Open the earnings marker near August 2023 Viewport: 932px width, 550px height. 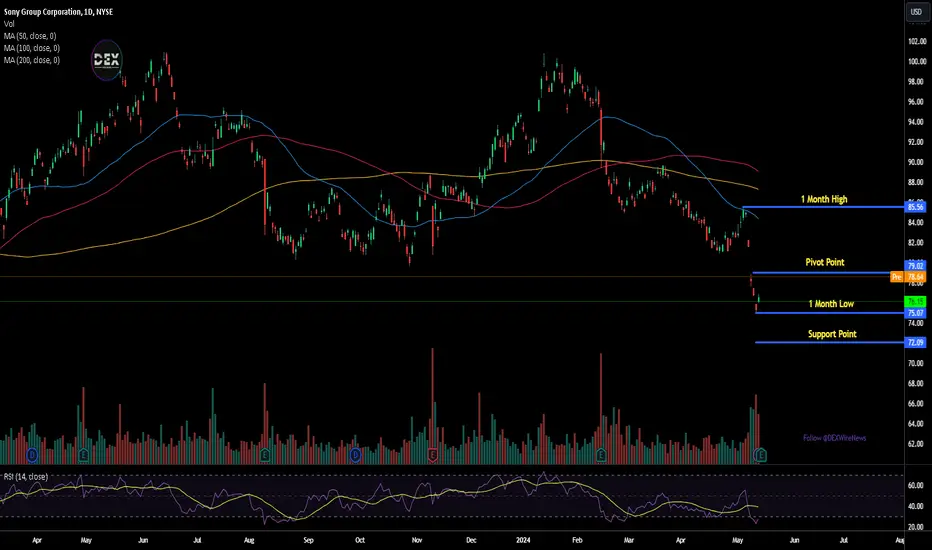(x=265, y=456)
